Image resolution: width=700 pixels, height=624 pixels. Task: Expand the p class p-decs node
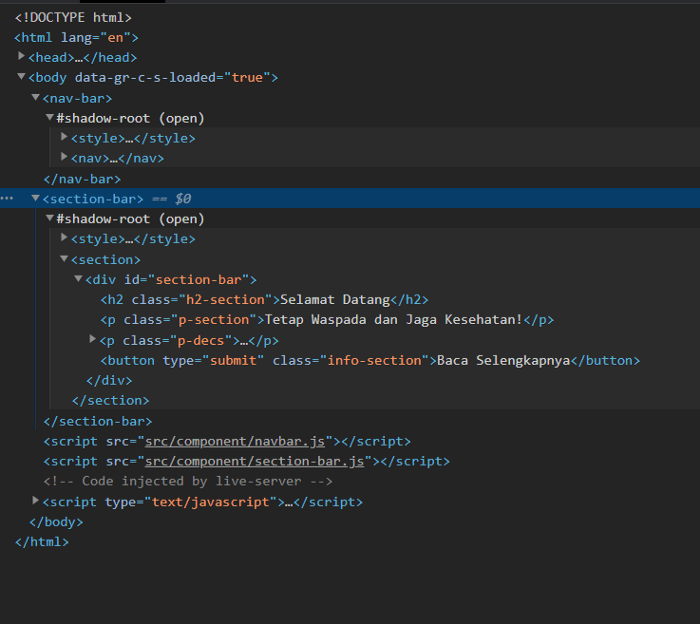click(92, 339)
